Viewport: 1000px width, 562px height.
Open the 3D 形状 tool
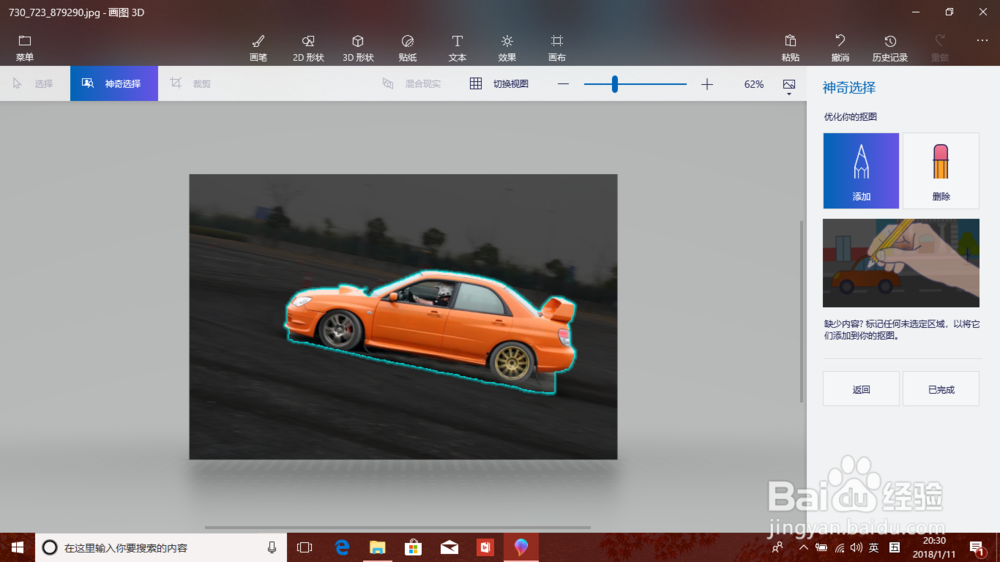point(358,48)
